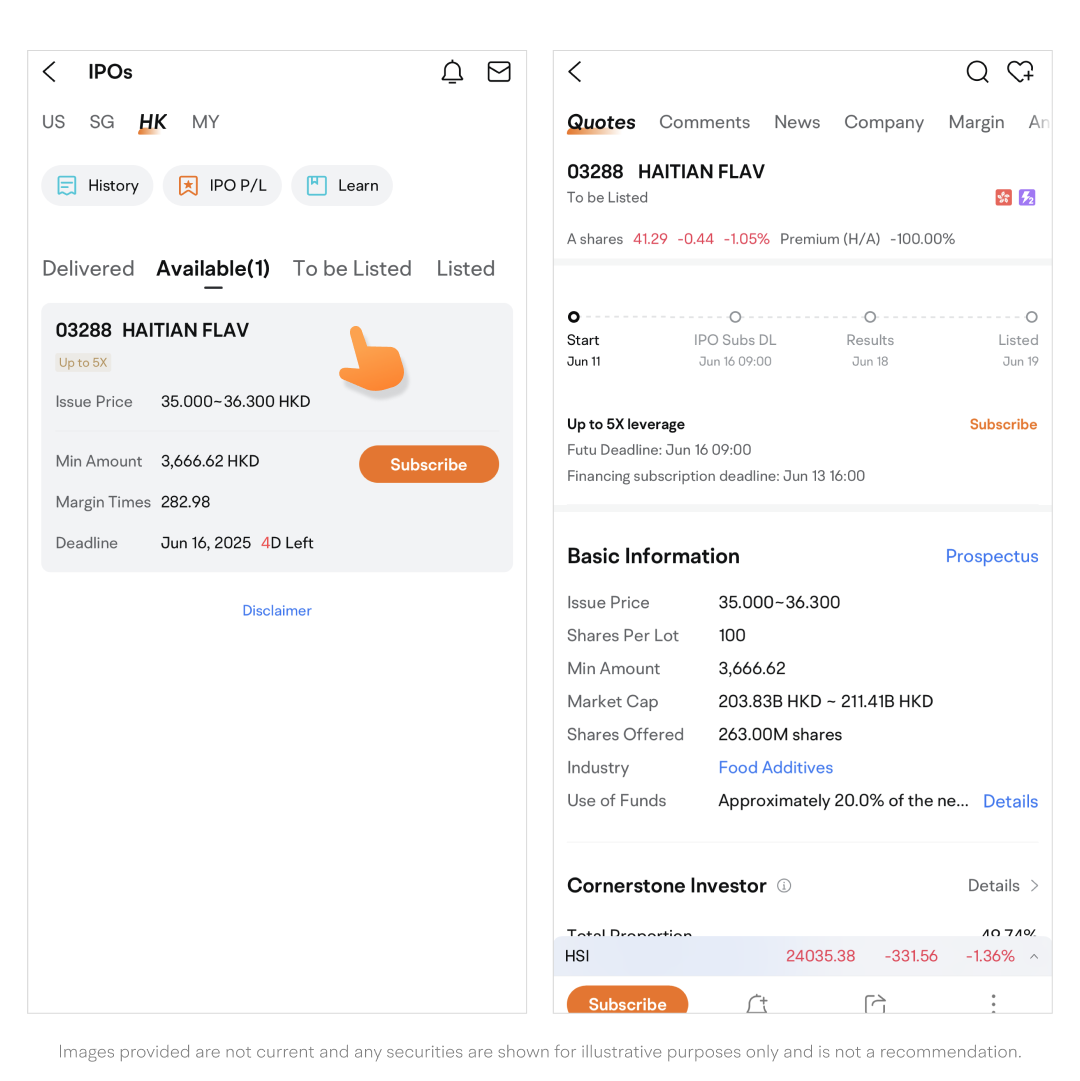Subscribe to the HAITIAN FLAV IPO card

428,464
